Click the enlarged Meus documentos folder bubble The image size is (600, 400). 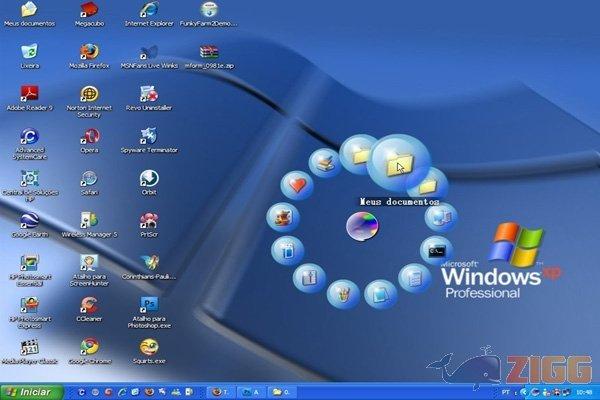click(x=400, y=160)
